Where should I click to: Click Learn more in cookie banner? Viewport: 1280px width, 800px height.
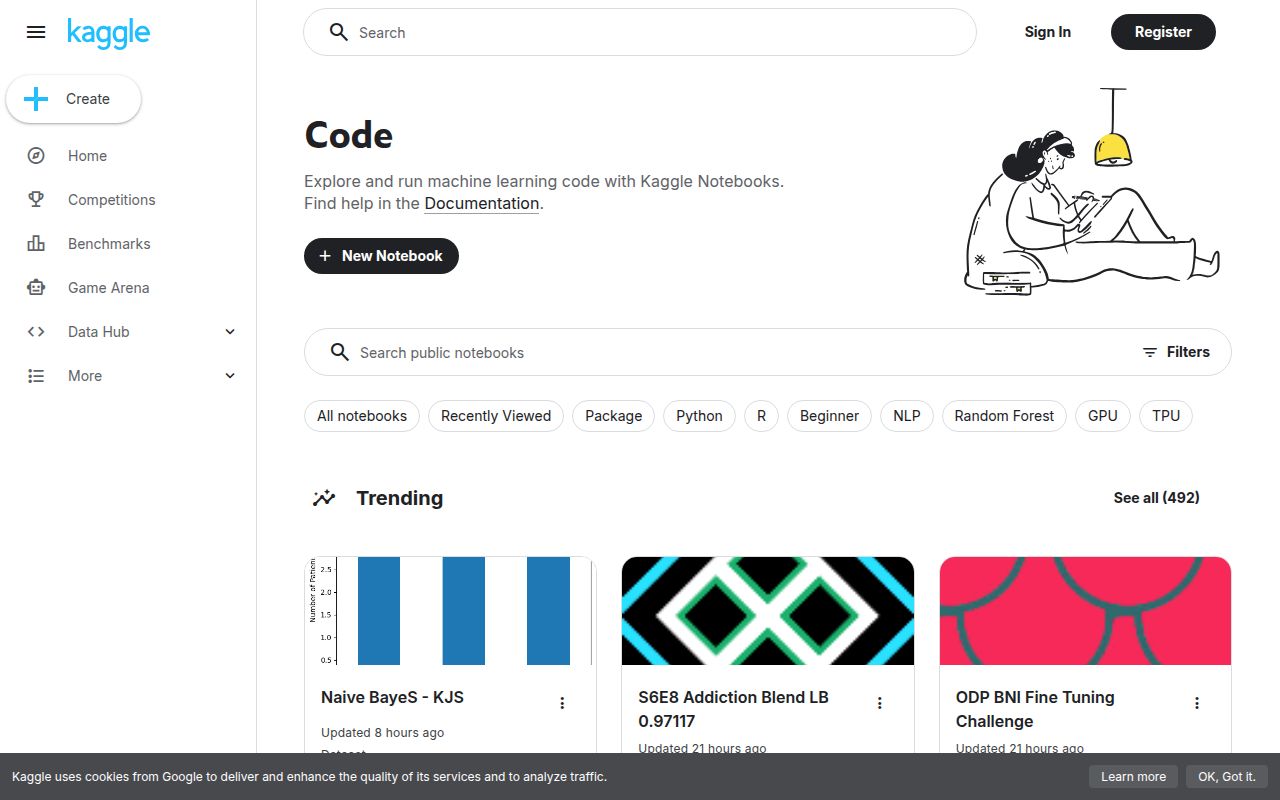[1133, 777]
